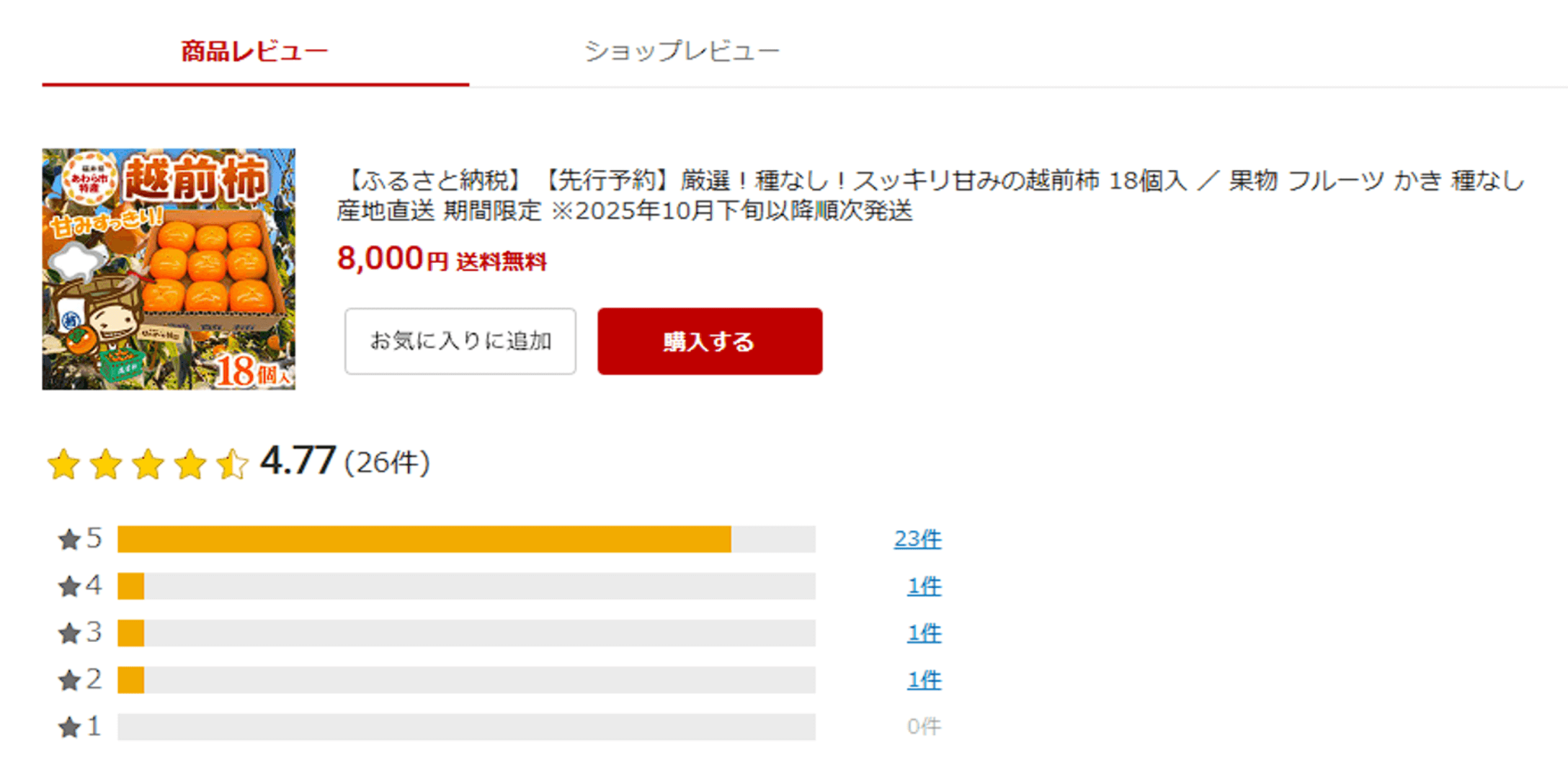Select the 商品レビュー tab
Image resolution: width=1568 pixels, height=784 pixels.
tap(252, 49)
